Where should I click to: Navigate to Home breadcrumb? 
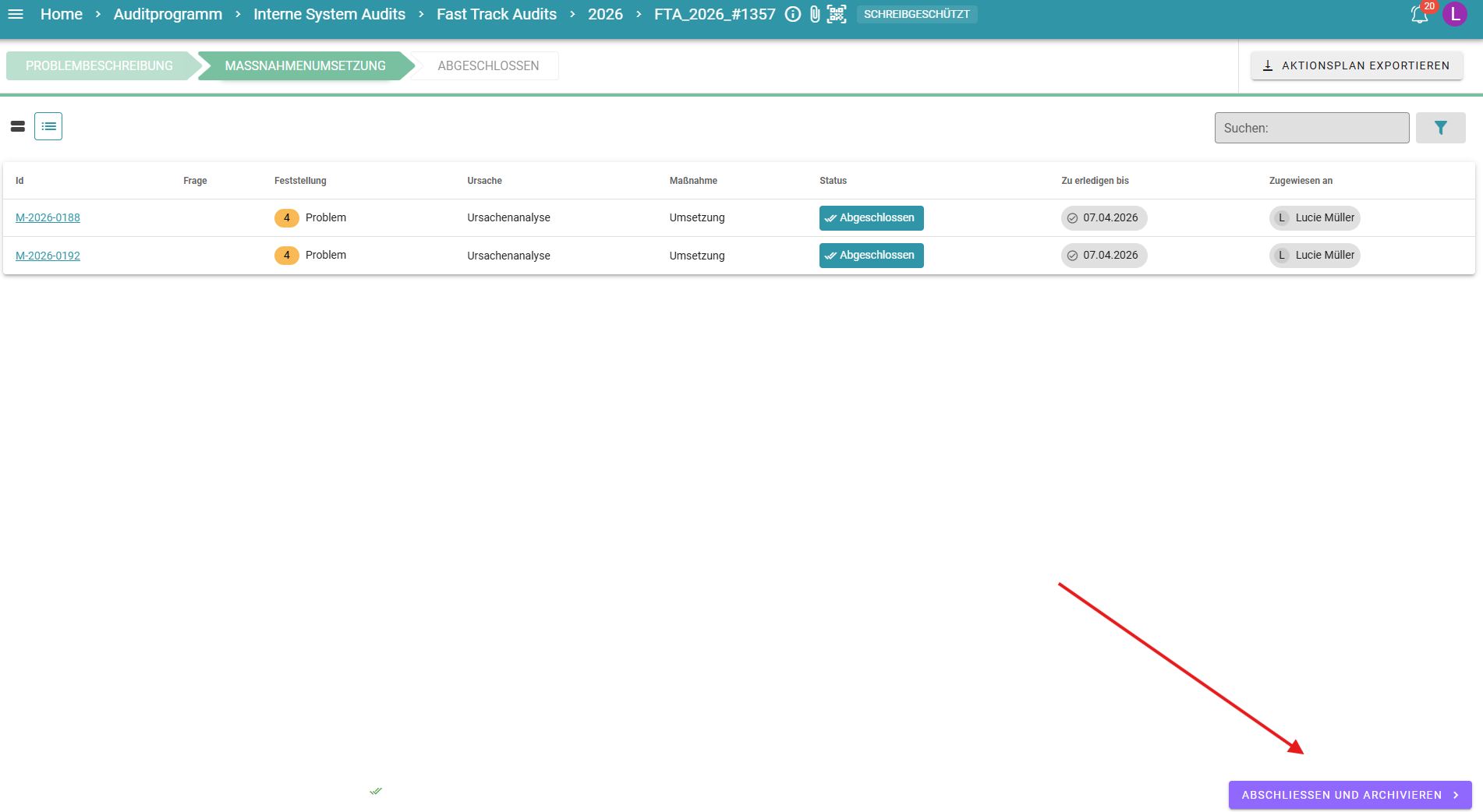(62, 14)
